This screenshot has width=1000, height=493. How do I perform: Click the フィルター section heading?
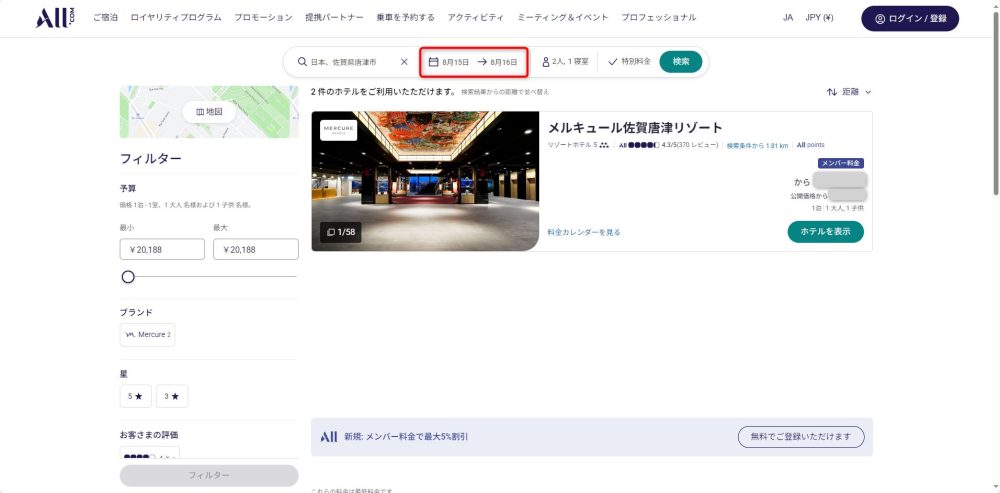point(151,159)
